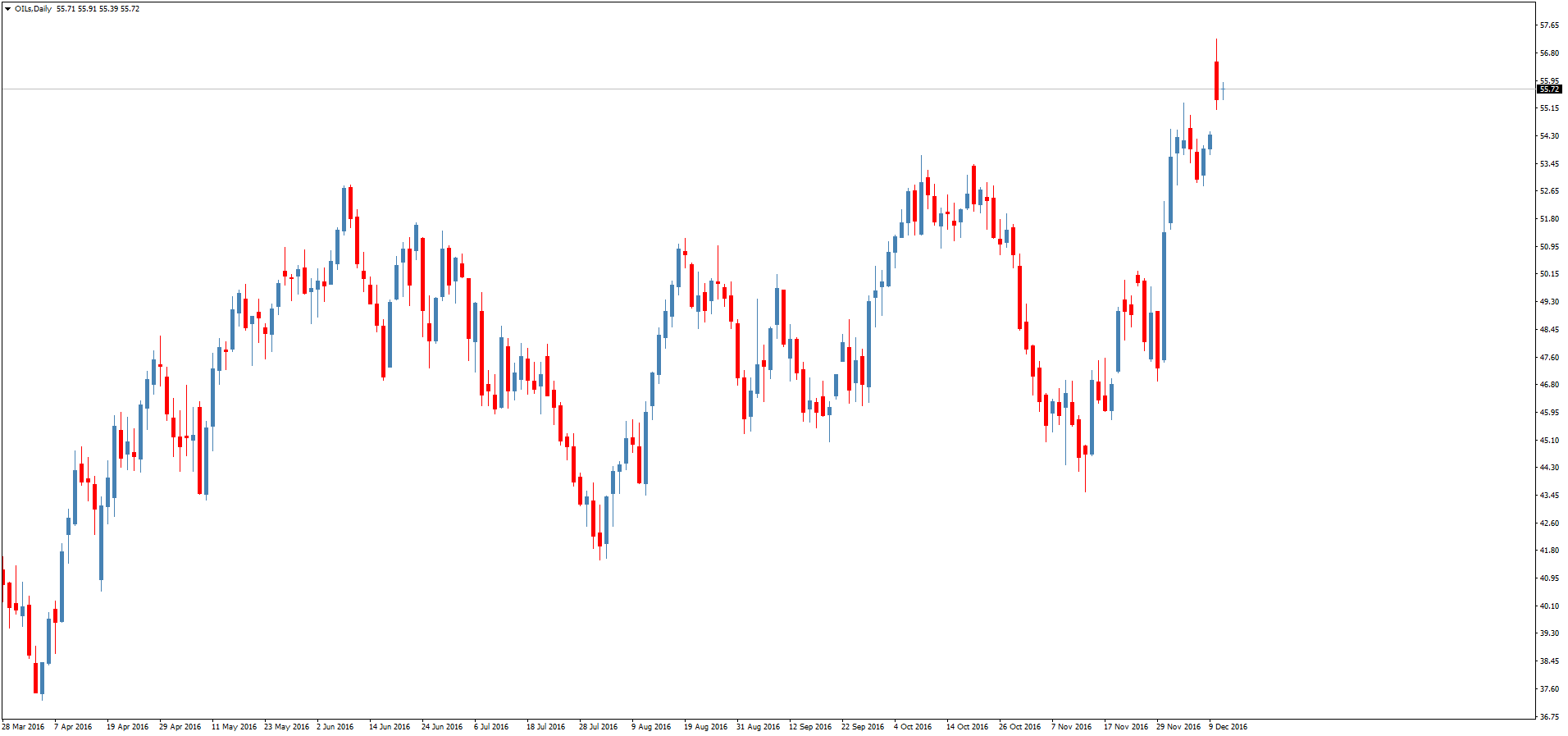Click the 50.95 price axis label
This screenshot has width=1568, height=736.
tap(1549, 247)
